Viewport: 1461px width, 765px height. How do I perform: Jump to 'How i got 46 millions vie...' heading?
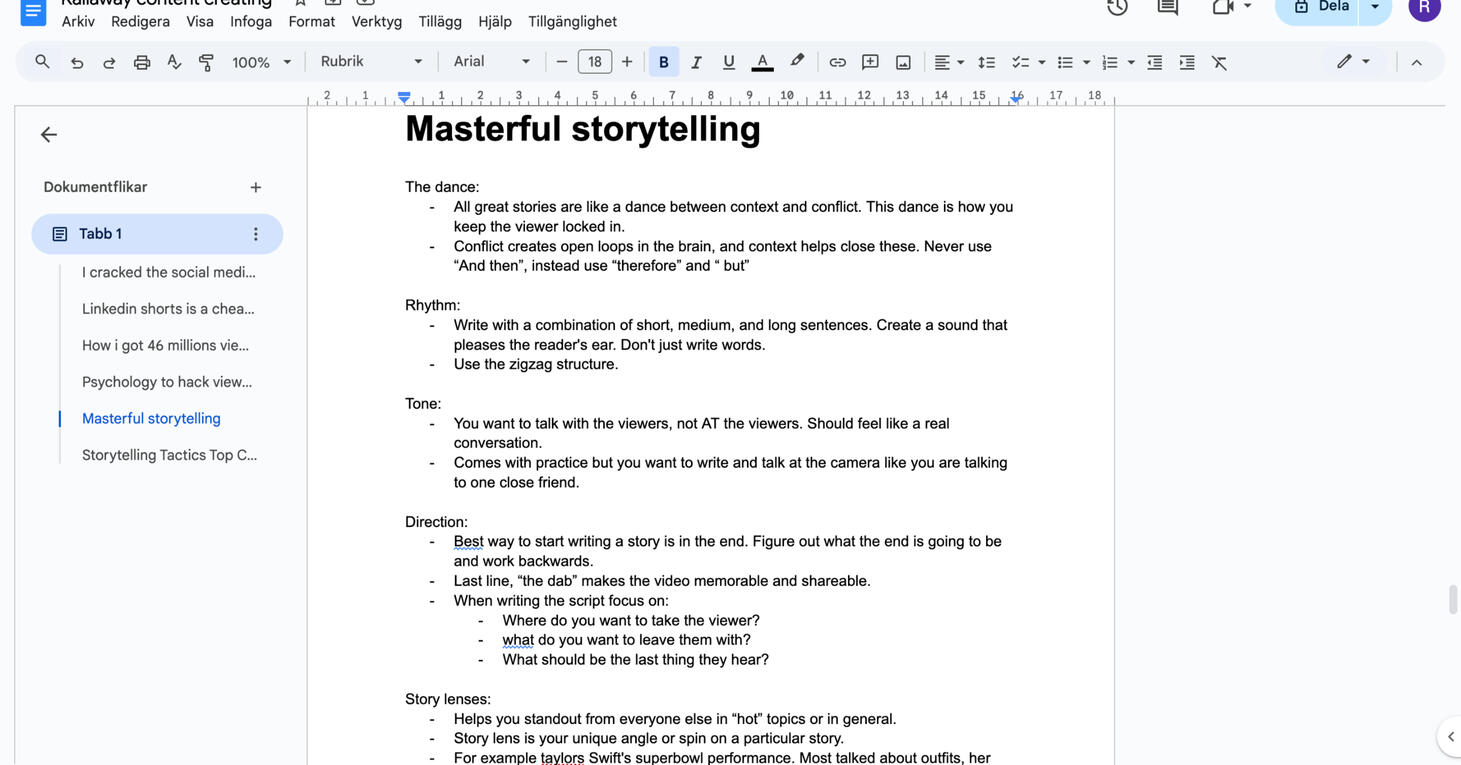[166, 345]
